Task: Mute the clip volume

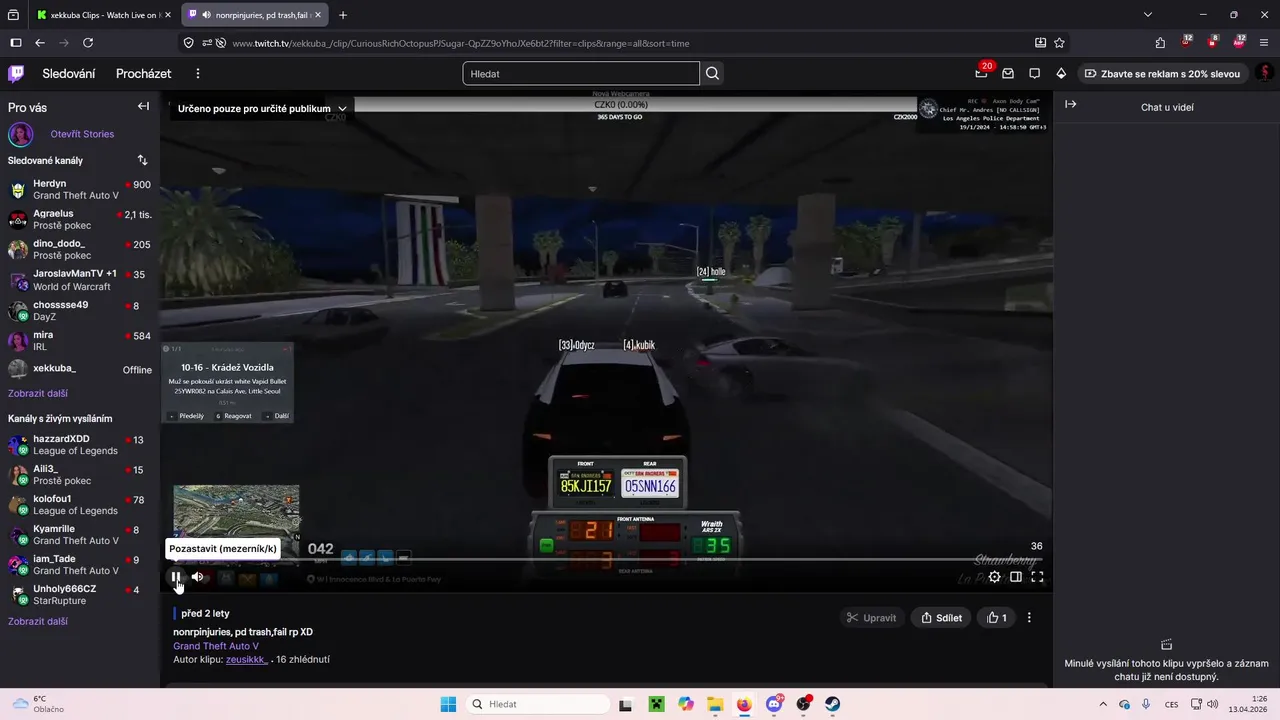Action: click(198, 576)
